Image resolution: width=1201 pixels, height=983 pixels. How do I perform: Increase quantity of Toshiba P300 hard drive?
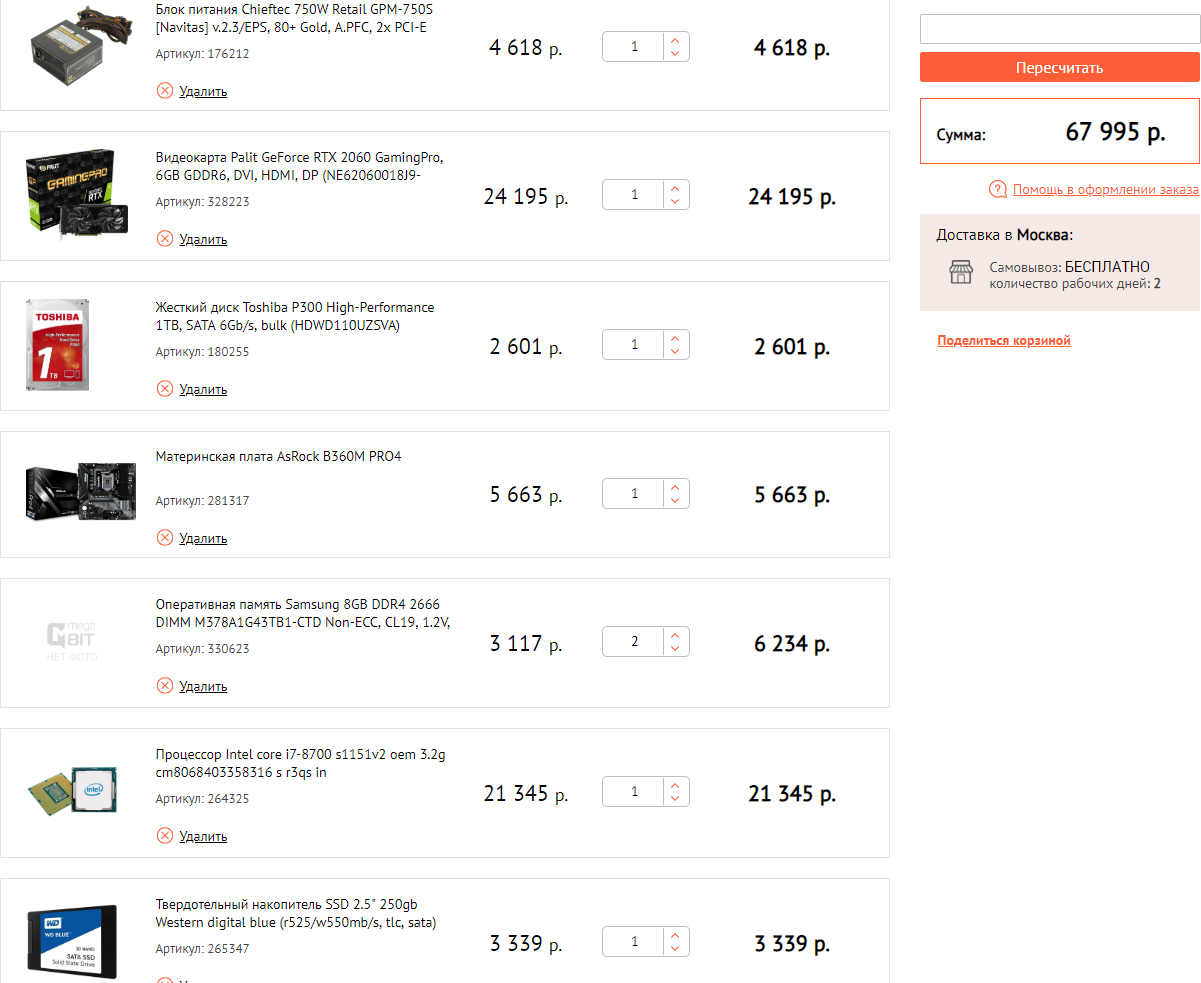pos(675,338)
